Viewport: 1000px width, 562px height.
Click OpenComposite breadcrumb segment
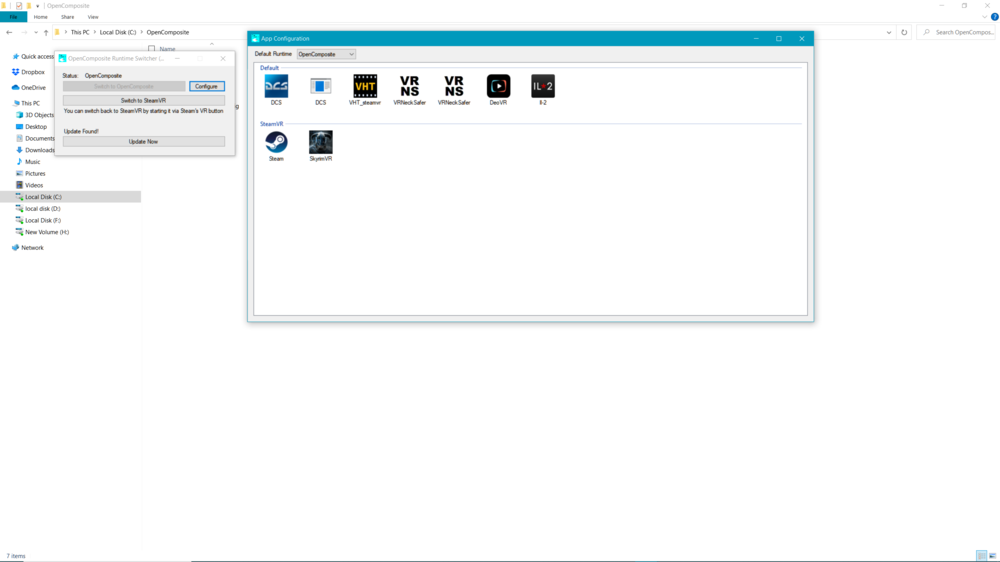pos(168,32)
